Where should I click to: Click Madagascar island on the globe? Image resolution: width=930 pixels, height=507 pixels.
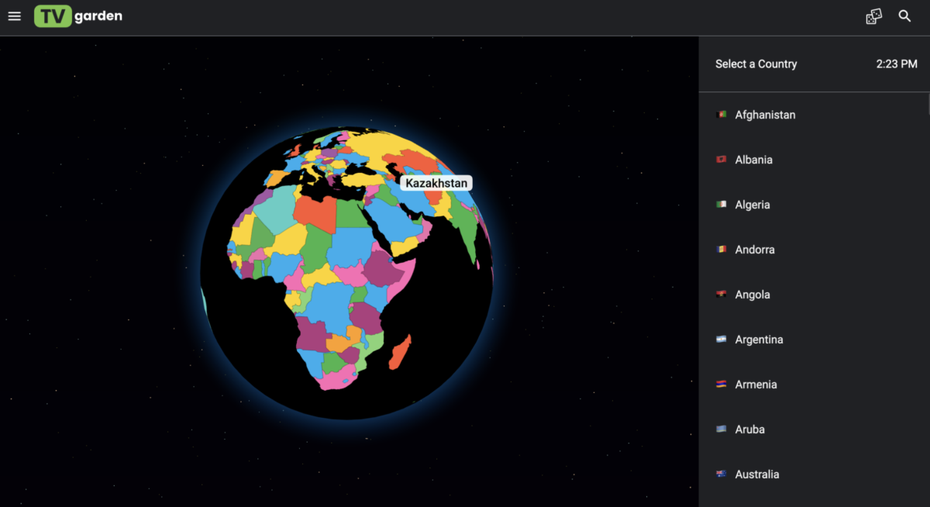point(400,353)
